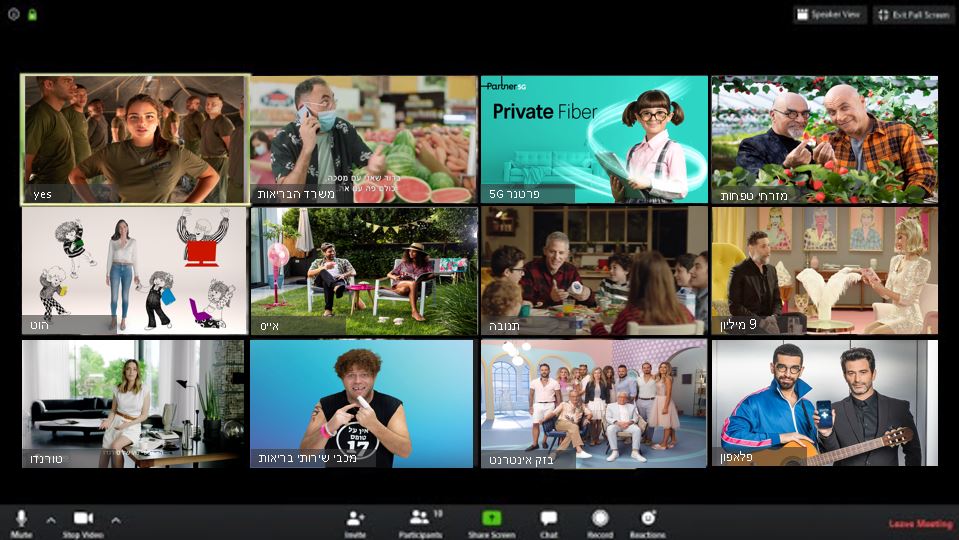
Task: Click the 'תנובה' participant video tile
Action: 593,271
